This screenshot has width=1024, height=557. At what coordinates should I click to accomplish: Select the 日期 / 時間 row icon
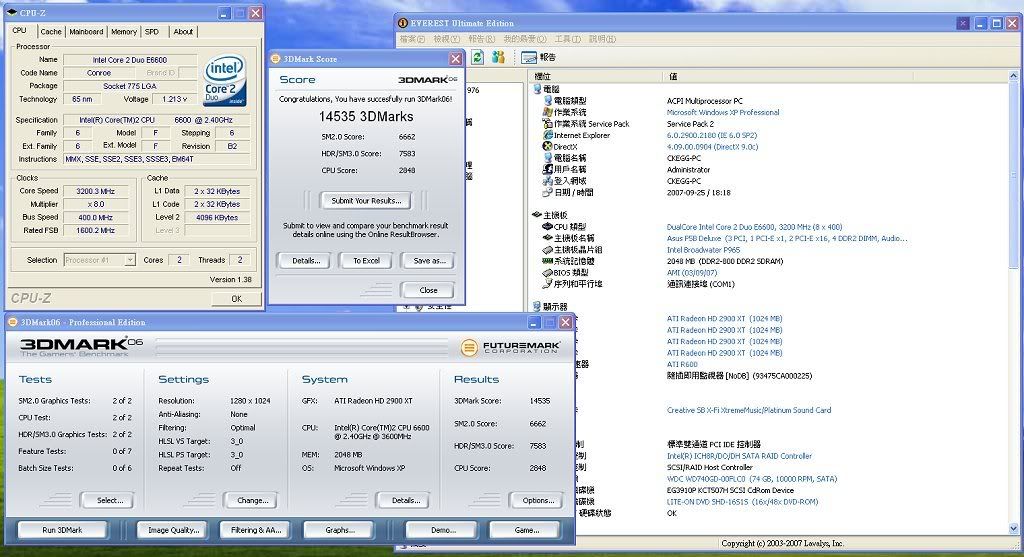point(548,193)
